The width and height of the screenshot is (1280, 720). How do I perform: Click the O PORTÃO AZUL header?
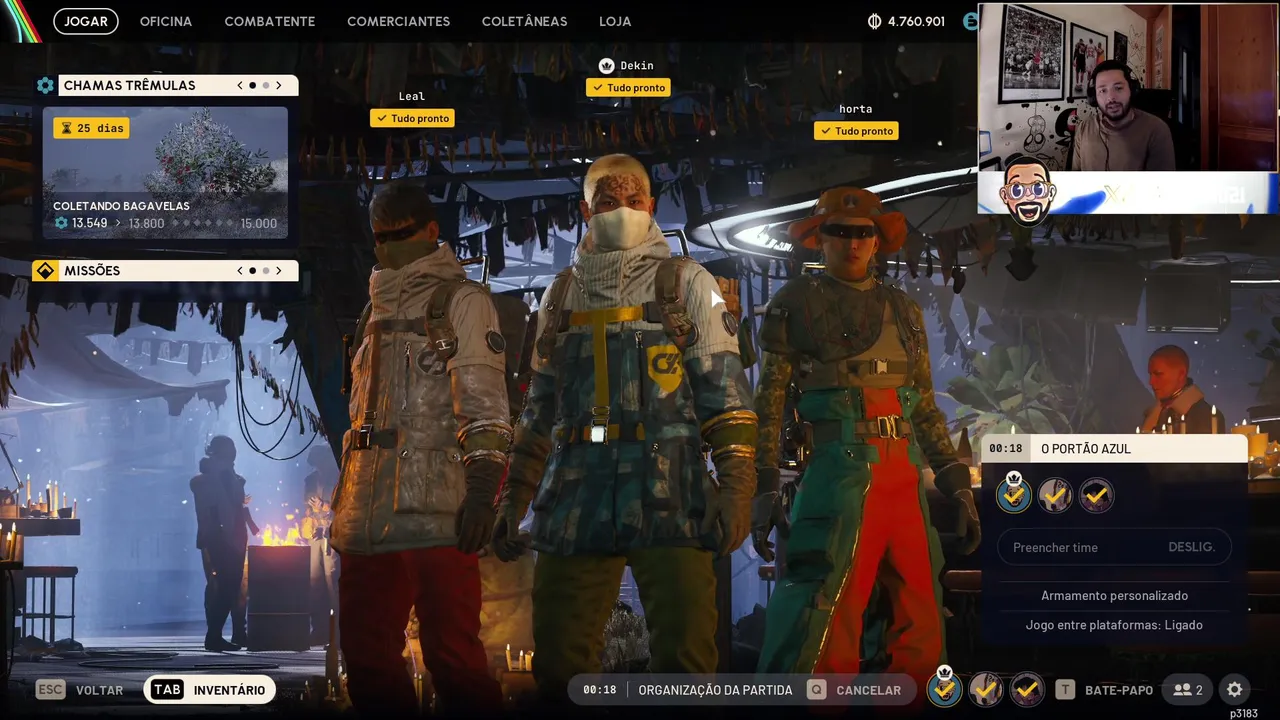pos(1114,449)
